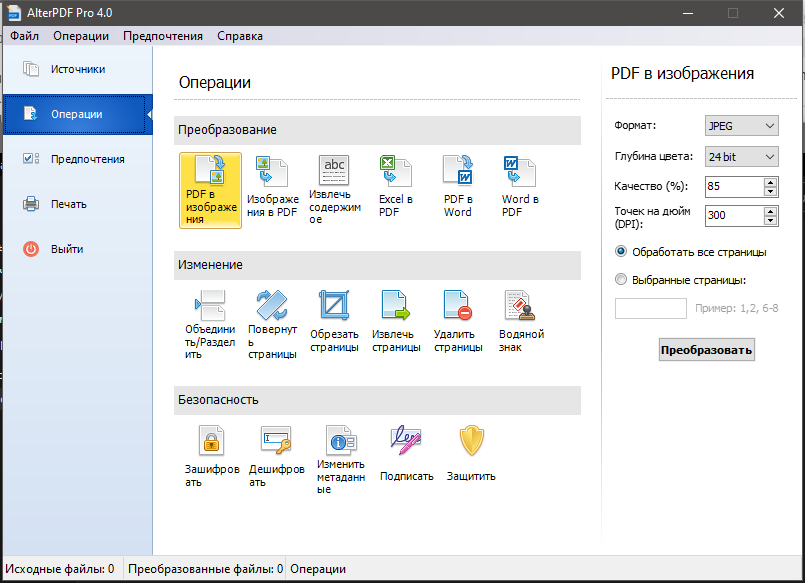Increase the Качество value with up arrow
The height and width of the screenshot is (583, 805).
[769, 182]
